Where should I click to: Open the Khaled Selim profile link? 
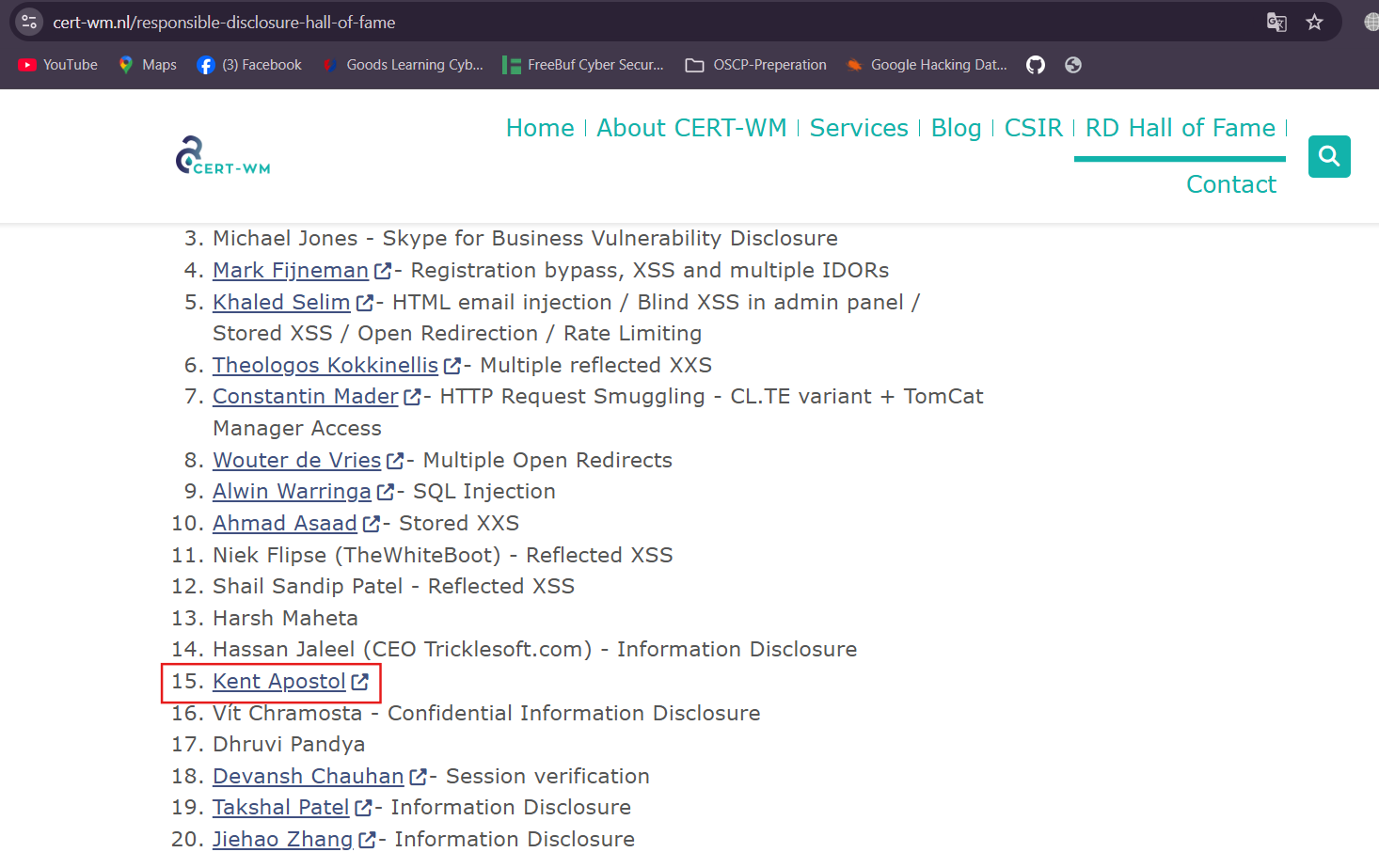pos(280,302)
